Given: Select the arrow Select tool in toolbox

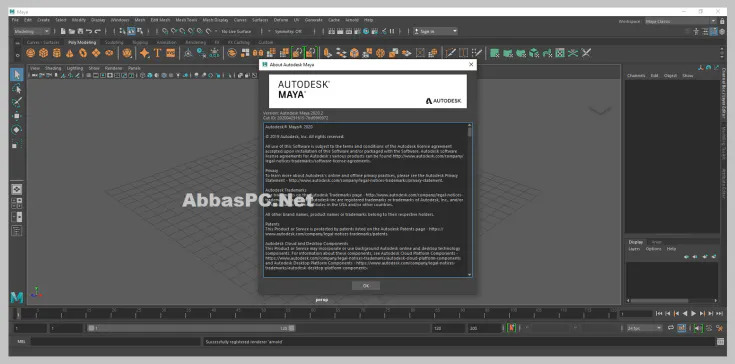Looking at the screenshot, I should pyautogui.click(x=17, y=74).
